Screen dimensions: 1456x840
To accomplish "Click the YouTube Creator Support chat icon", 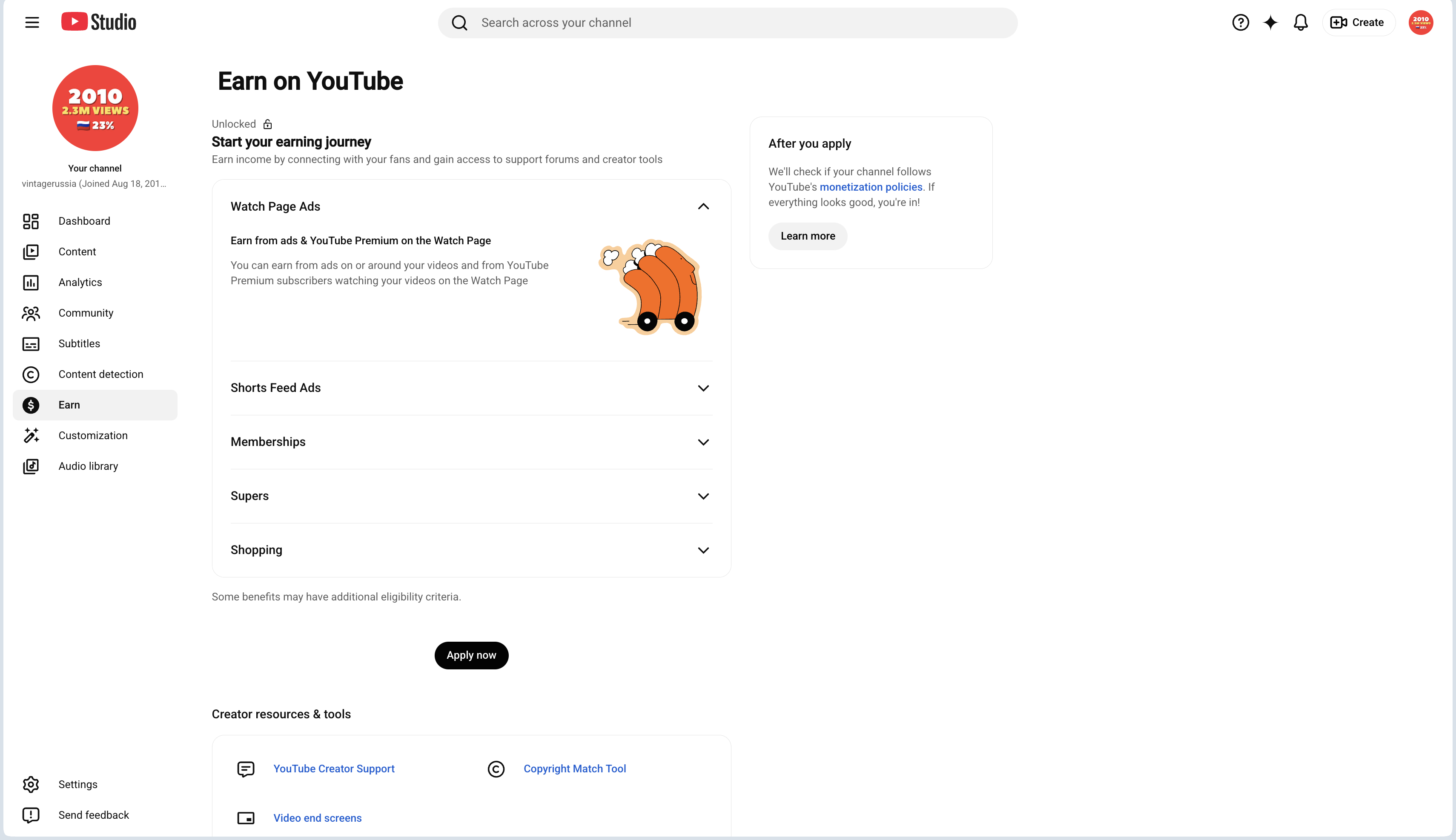I will (246, 769).
